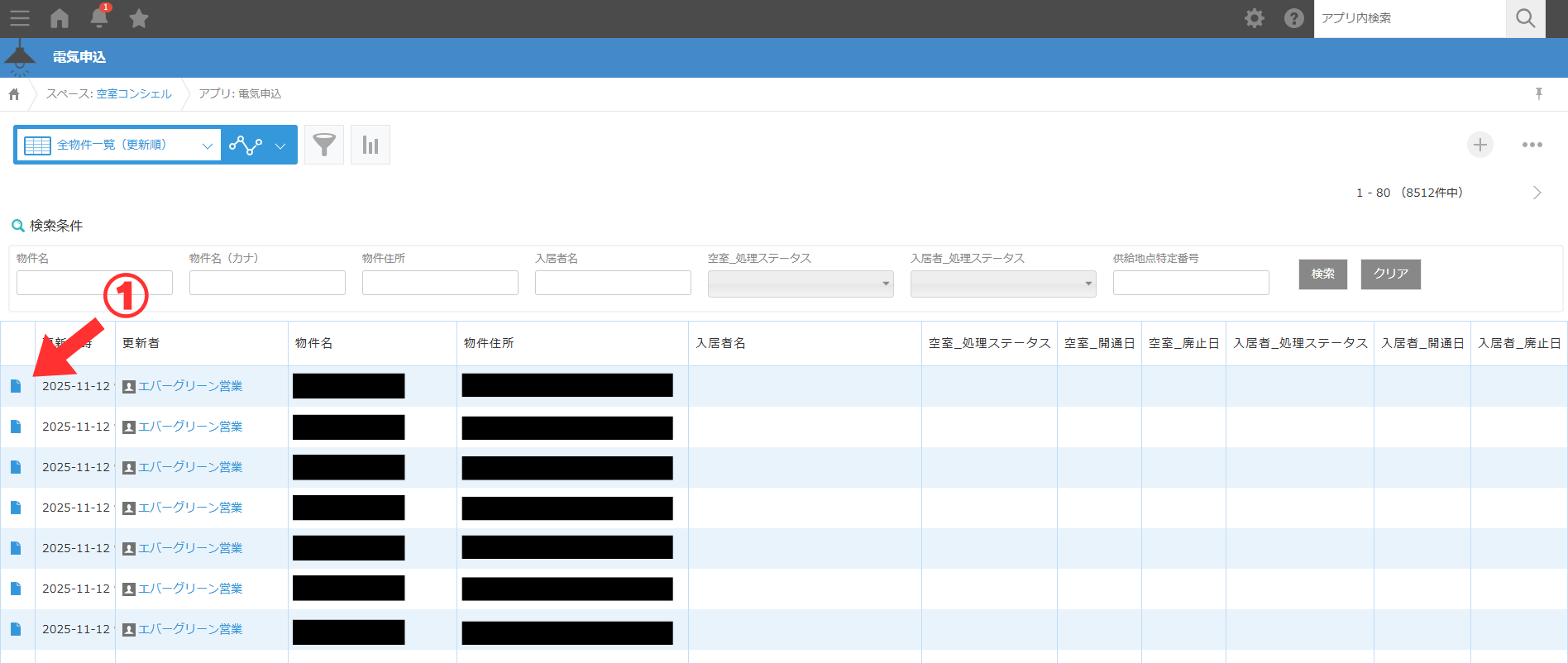This screenshot has height=663, width=1568.
Task: Open the 入居者_処理ステータス dropdown
Action: coord(1002,284)
